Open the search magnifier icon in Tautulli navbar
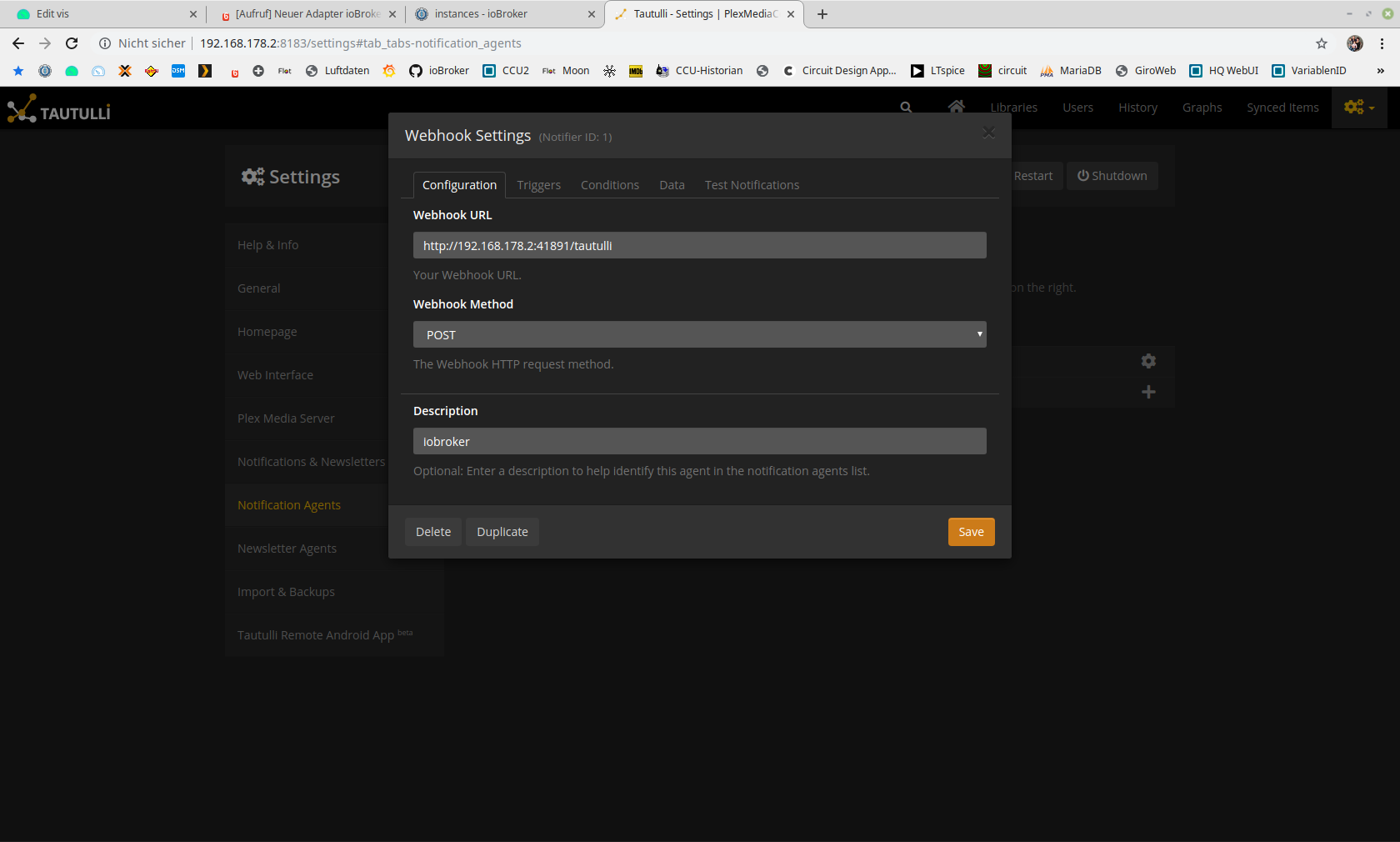Image resolution: width=1400 pixels, height=842 pixels. click(x=906, y=108)
